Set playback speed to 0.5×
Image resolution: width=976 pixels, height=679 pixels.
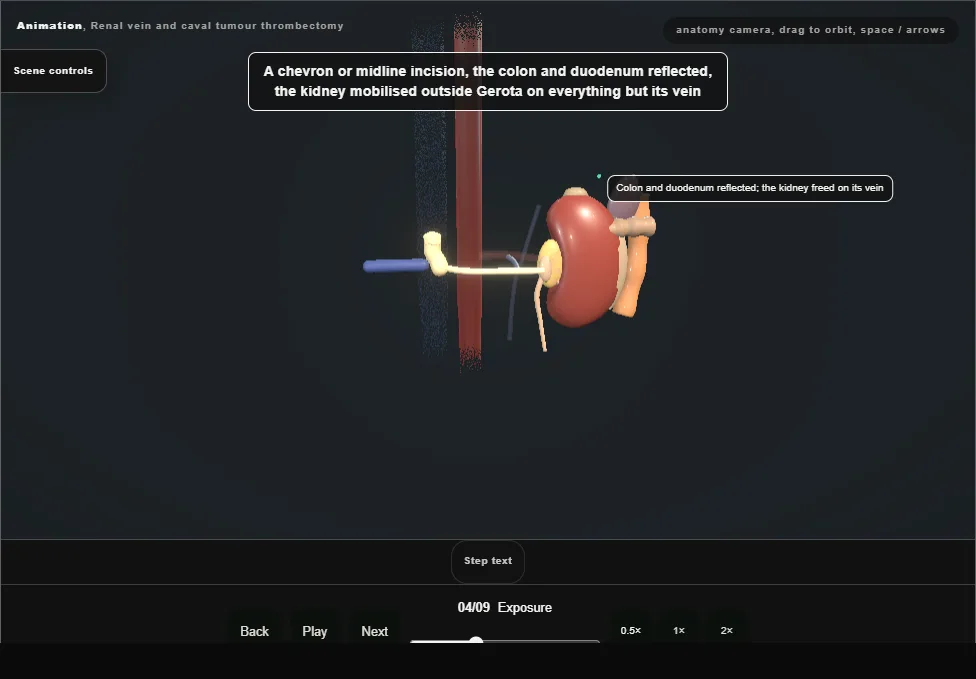pyautogui.click(x=631, y=630)
